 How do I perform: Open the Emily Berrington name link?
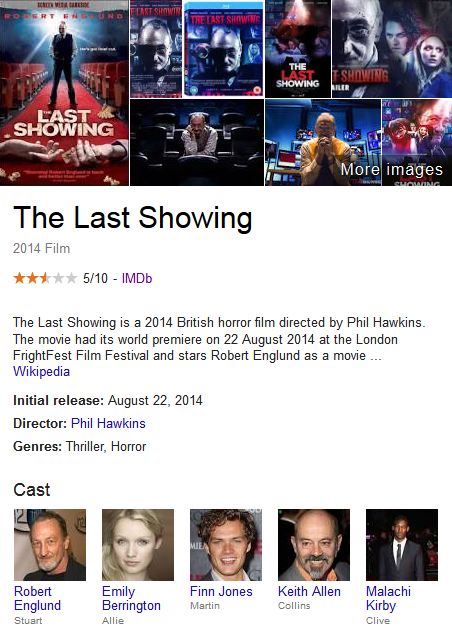point(131,598)
